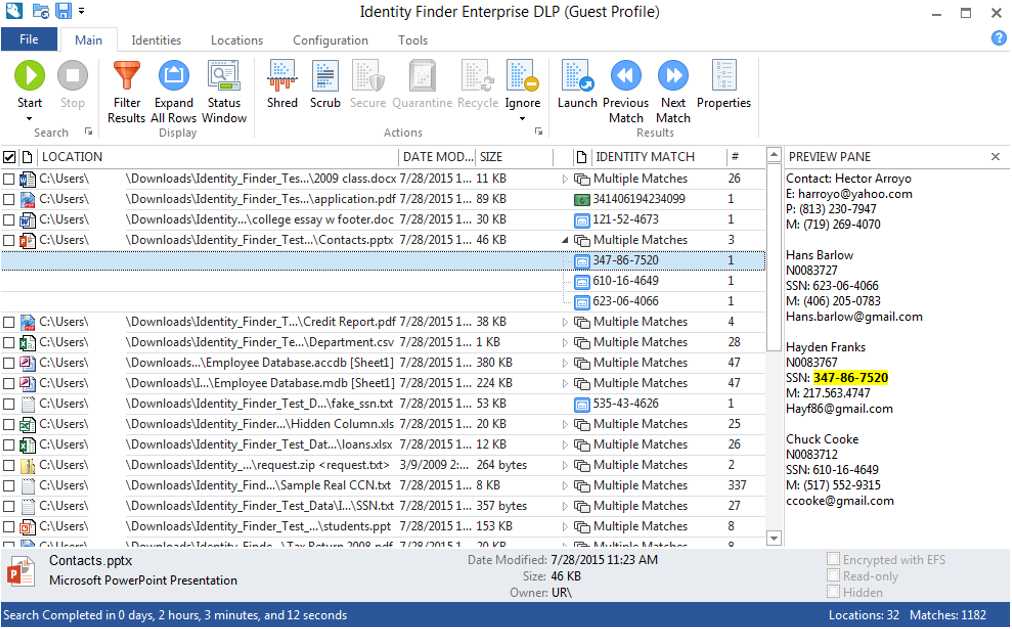Switch to the Main ribbon tab
Screen dimensions: 1012x629
pos(88,40)
